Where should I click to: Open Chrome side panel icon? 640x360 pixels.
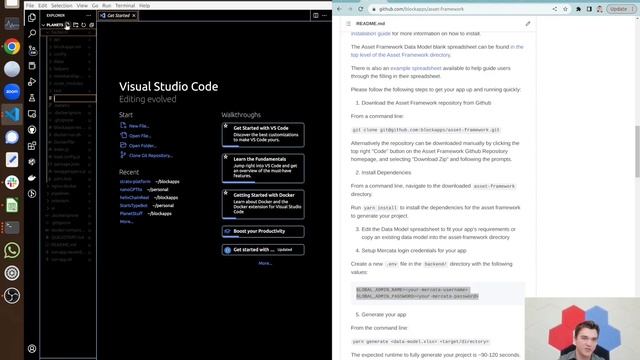coord(589,9)
